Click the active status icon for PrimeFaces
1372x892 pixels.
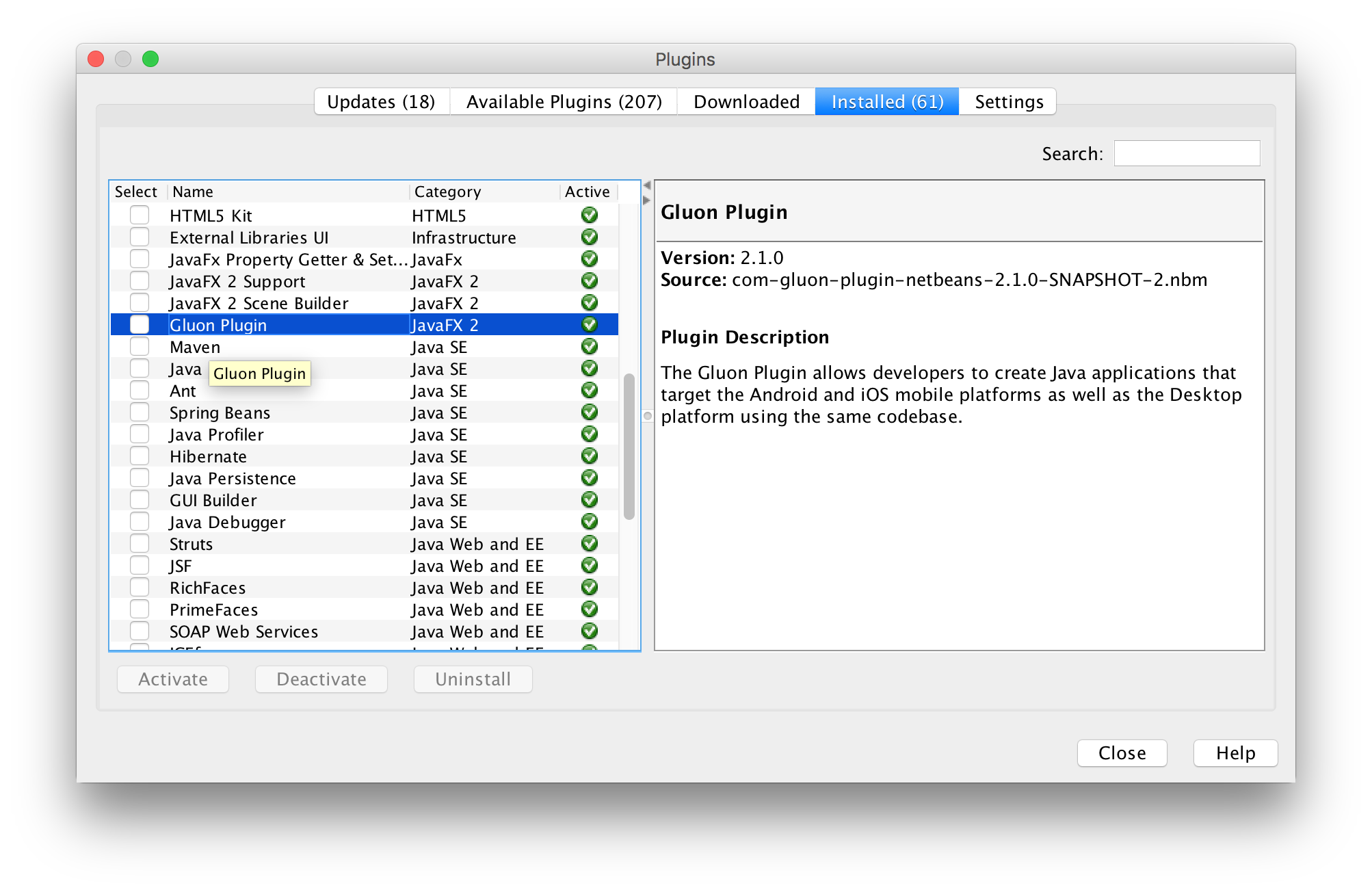(x=589, y=609)
